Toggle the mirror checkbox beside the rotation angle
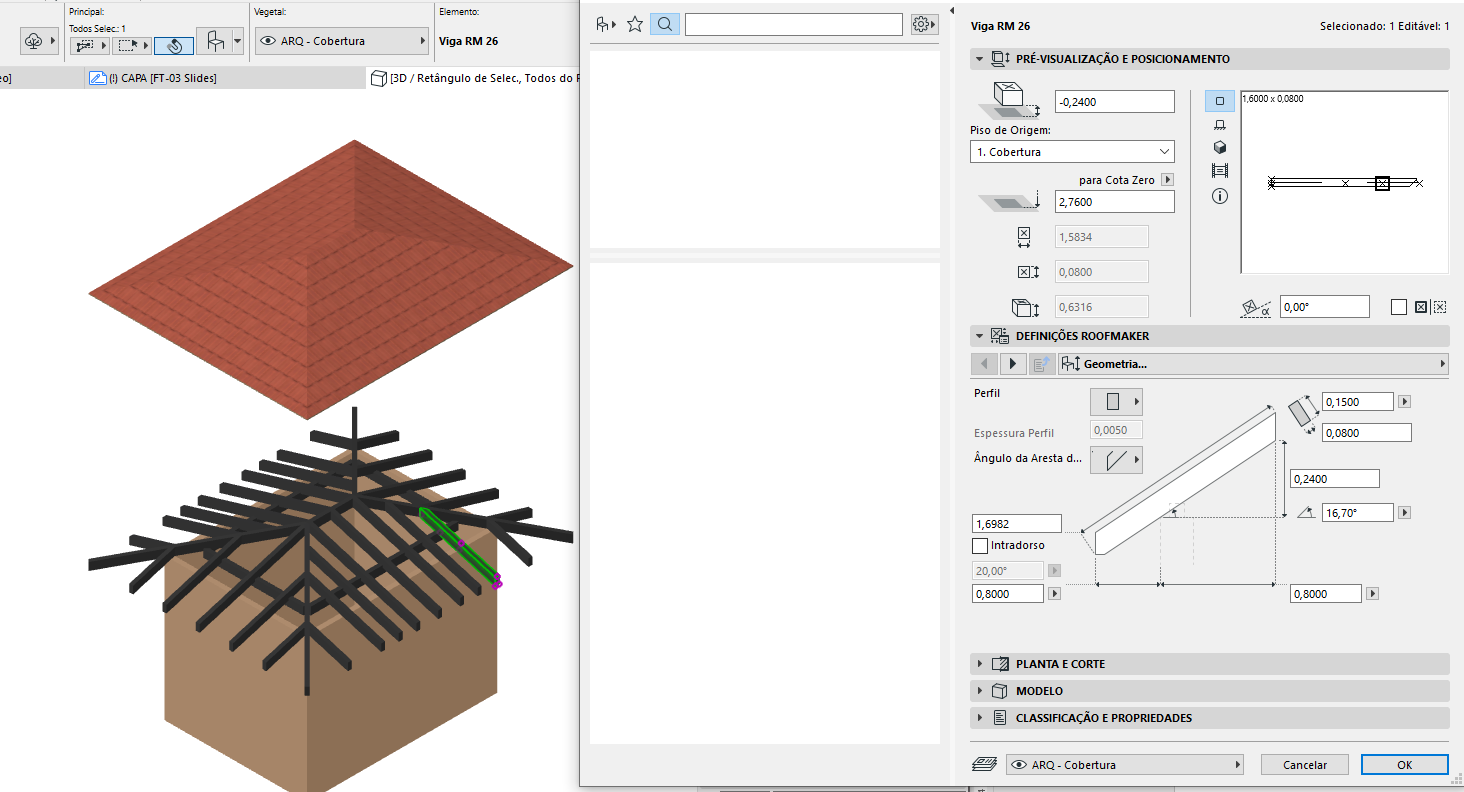 (x=1421, y=307)
